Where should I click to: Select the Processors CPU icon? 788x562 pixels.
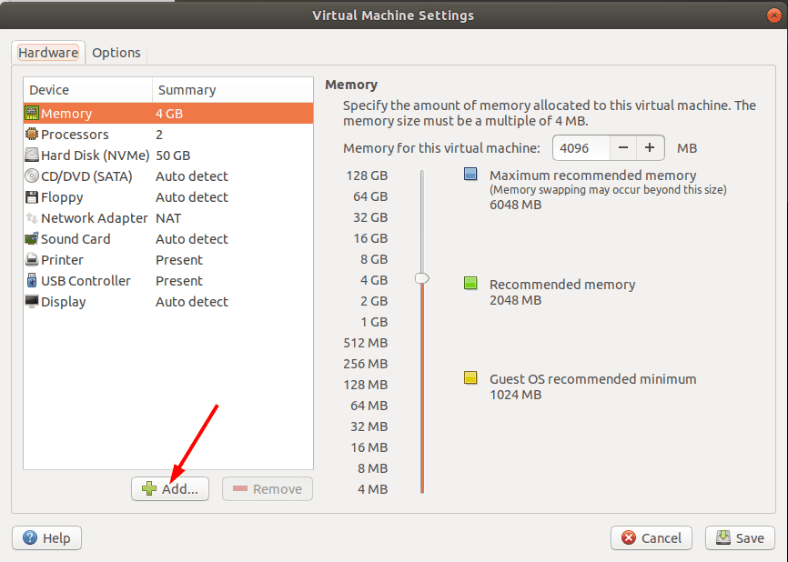click(x=32, y=134)
